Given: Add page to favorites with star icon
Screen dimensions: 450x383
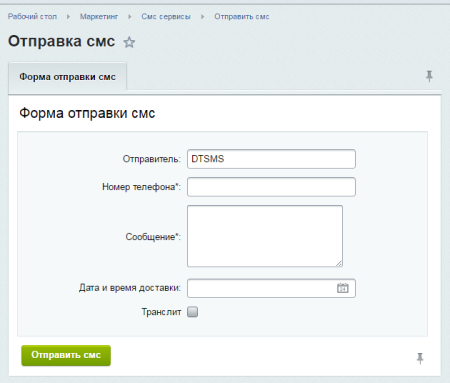Looking at the screenshot, I should (129, 42).
